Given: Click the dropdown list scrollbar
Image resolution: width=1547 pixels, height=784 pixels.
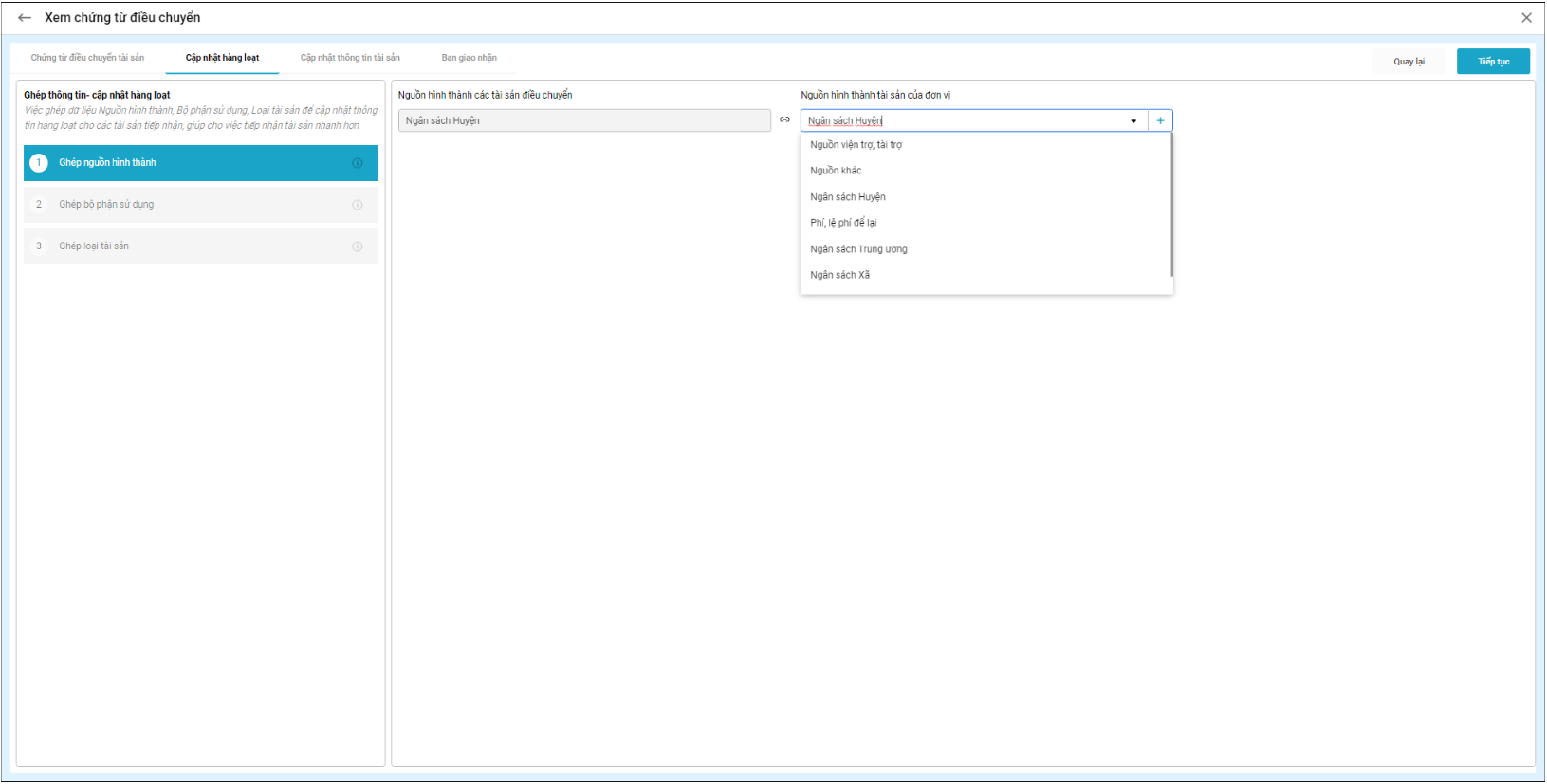Looking at the screenshot, I should [x=1171, y=205].
